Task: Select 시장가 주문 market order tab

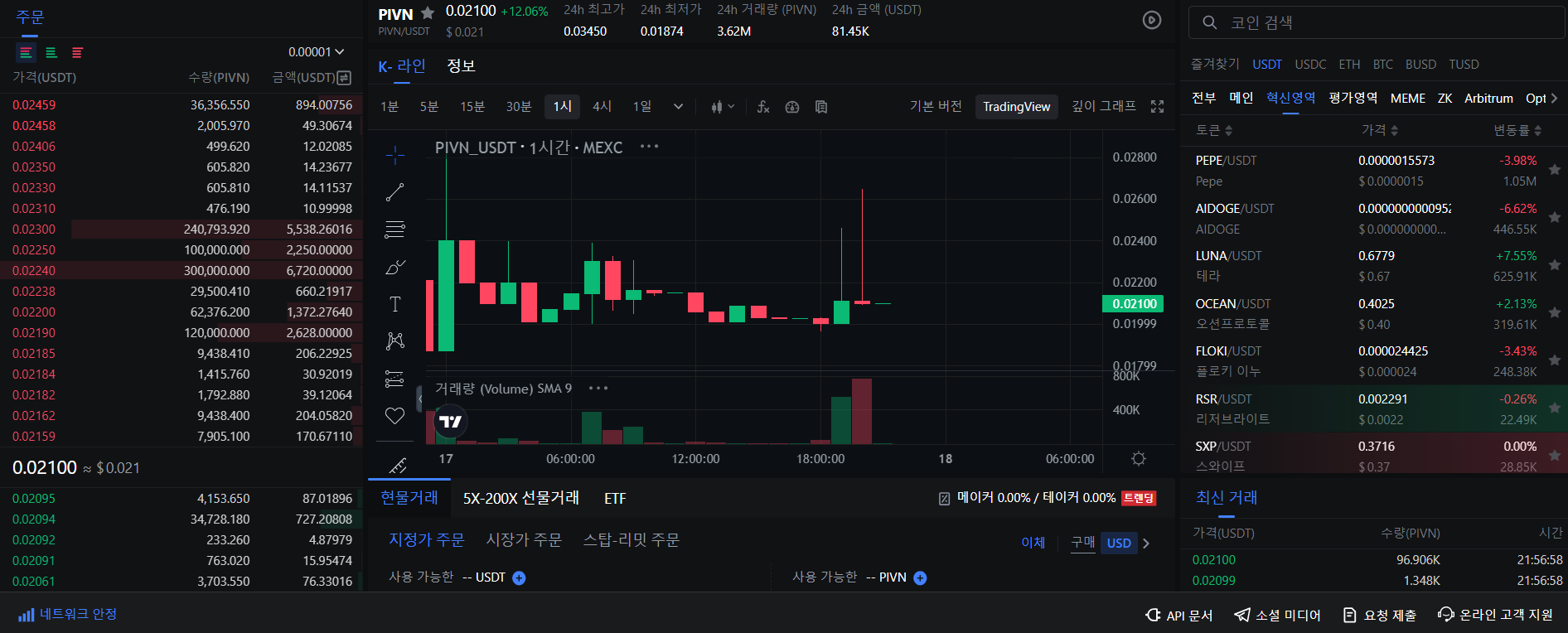Action: (x=524, y=540)
